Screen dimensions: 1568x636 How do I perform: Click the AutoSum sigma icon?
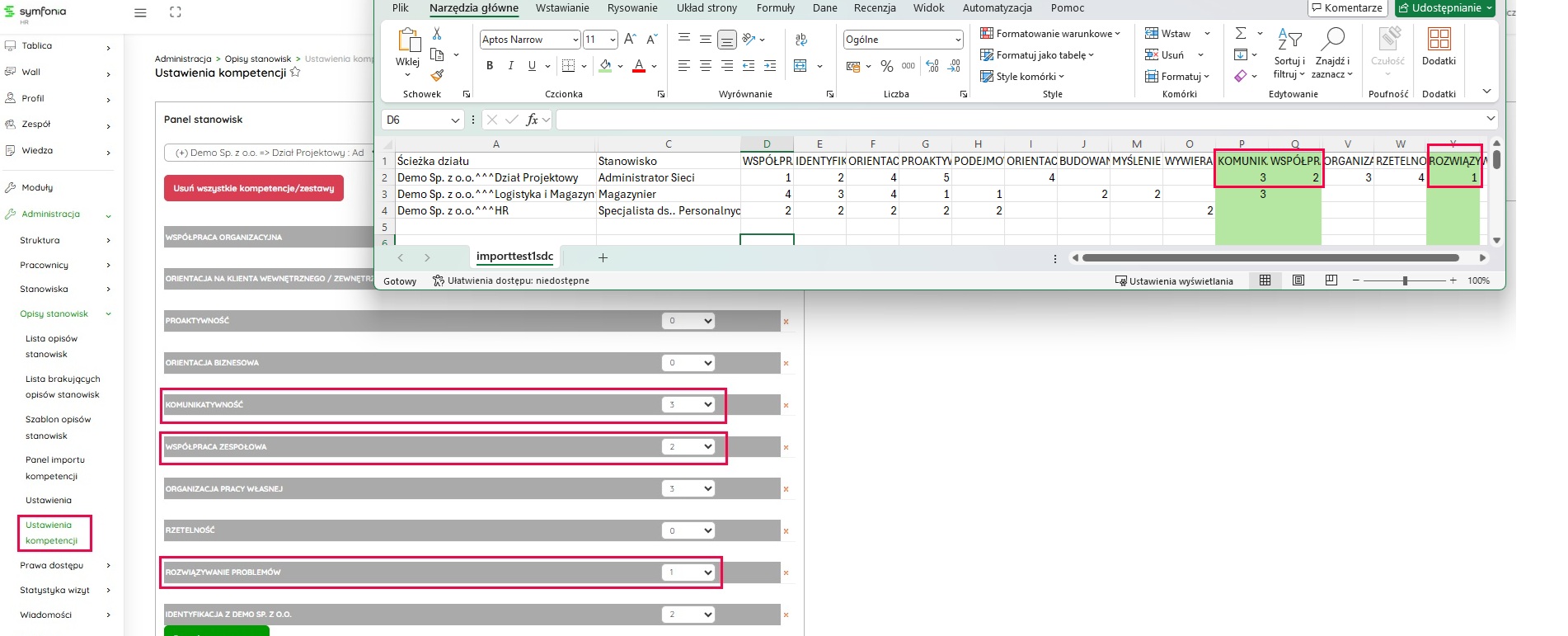pos(1241,33)
